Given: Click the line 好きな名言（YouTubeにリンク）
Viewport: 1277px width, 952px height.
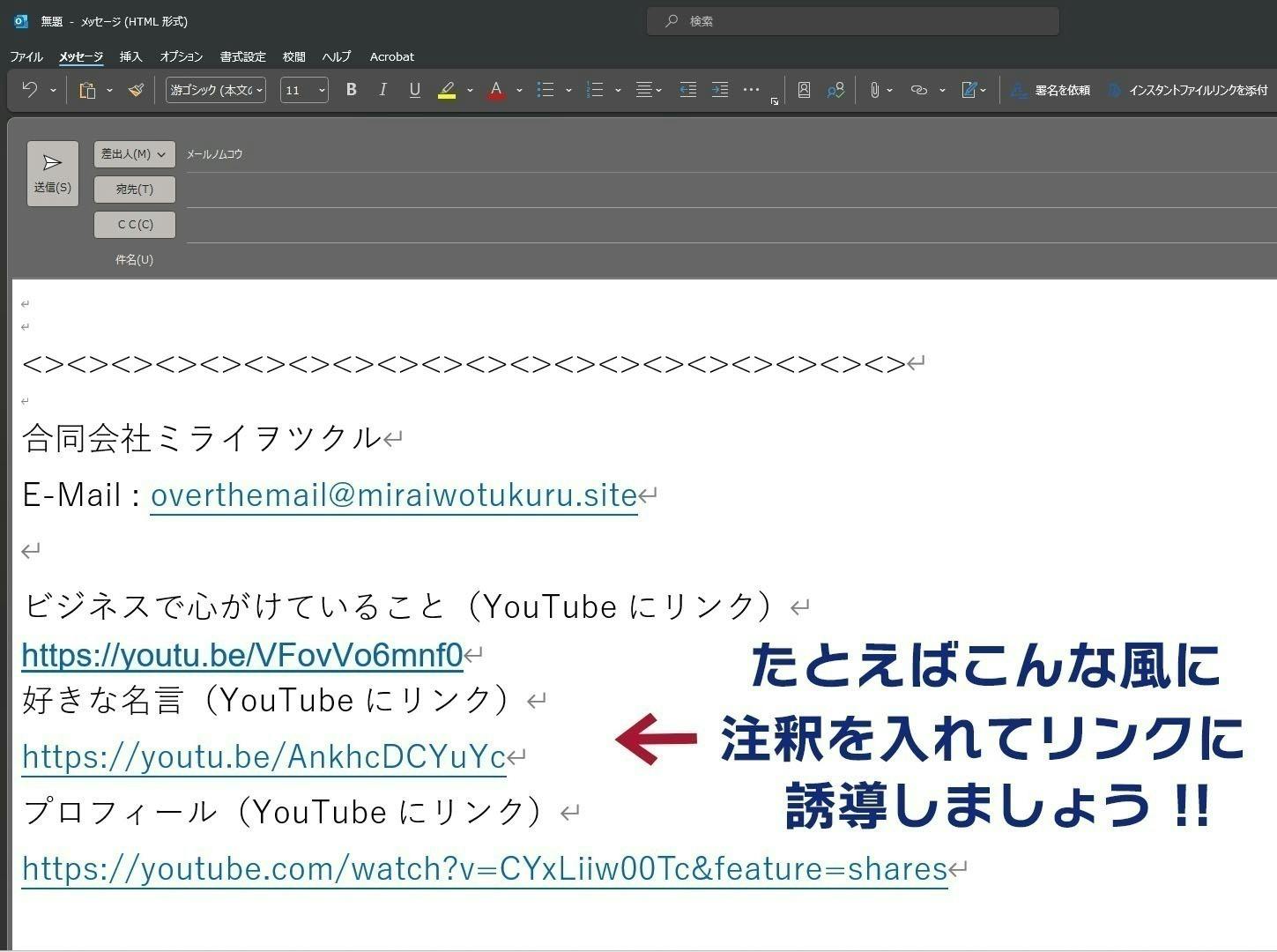Looking at the screenshot, I should (x=270, y=700).
